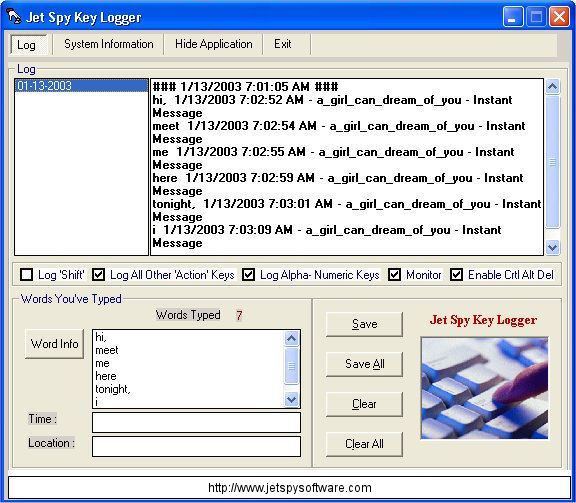Click the Time input field

[196, 423]
